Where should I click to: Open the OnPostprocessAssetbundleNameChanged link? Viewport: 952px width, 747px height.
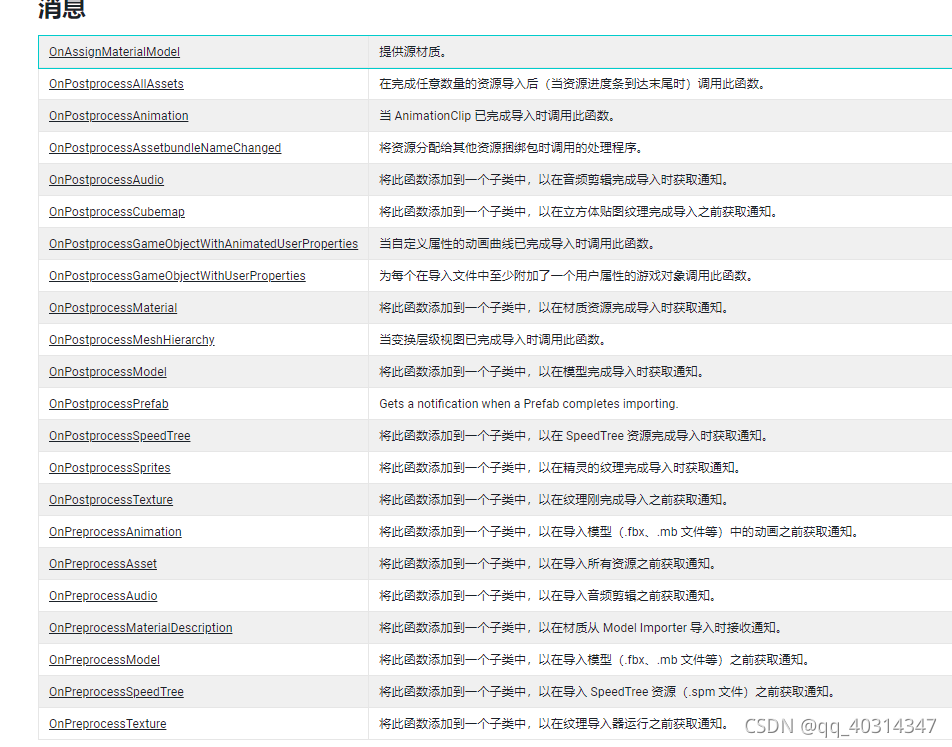(165, 148)
